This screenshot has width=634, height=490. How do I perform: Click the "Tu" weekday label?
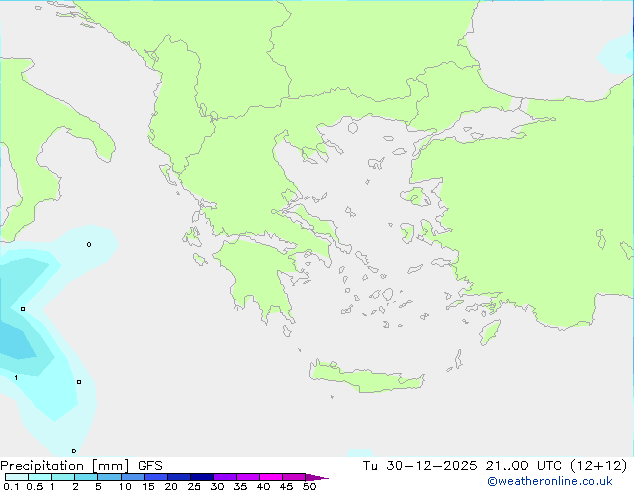point(370,466)
